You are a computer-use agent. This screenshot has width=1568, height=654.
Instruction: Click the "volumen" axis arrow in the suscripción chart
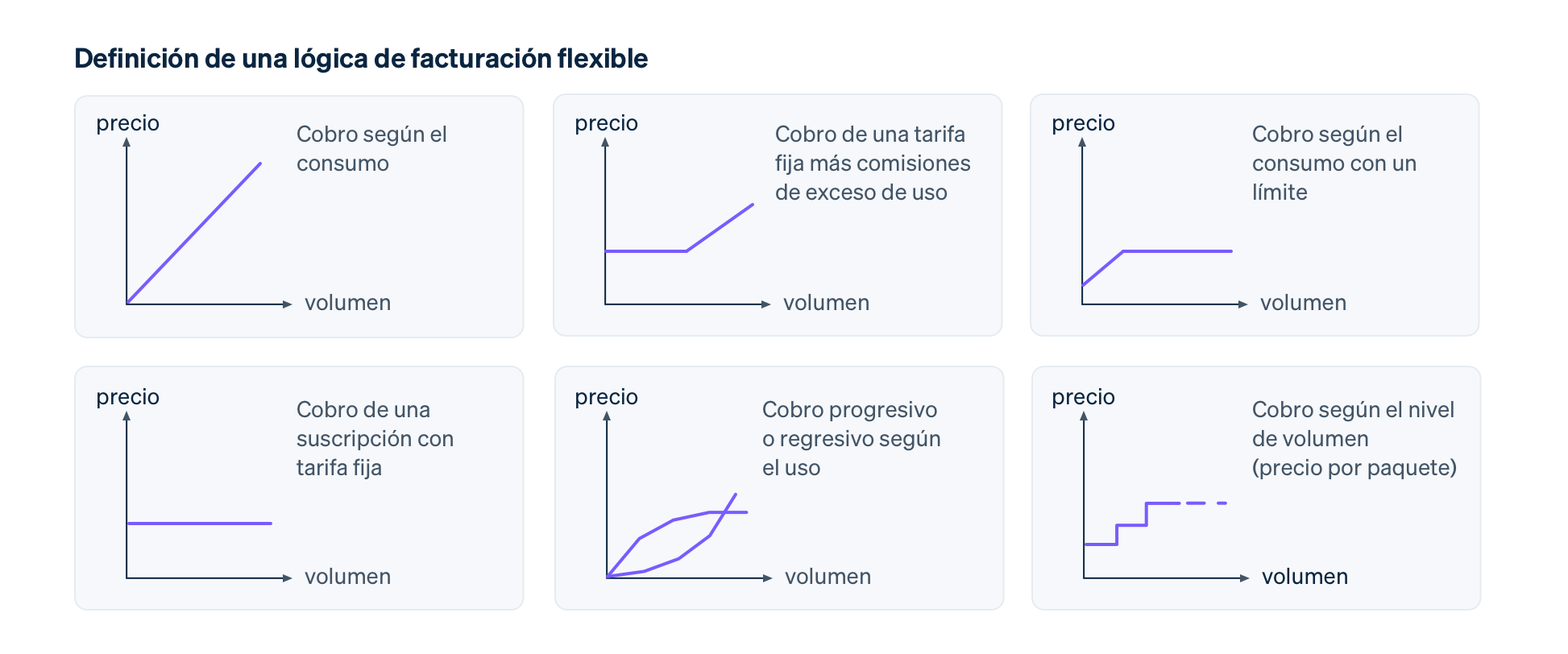(287, 578)
